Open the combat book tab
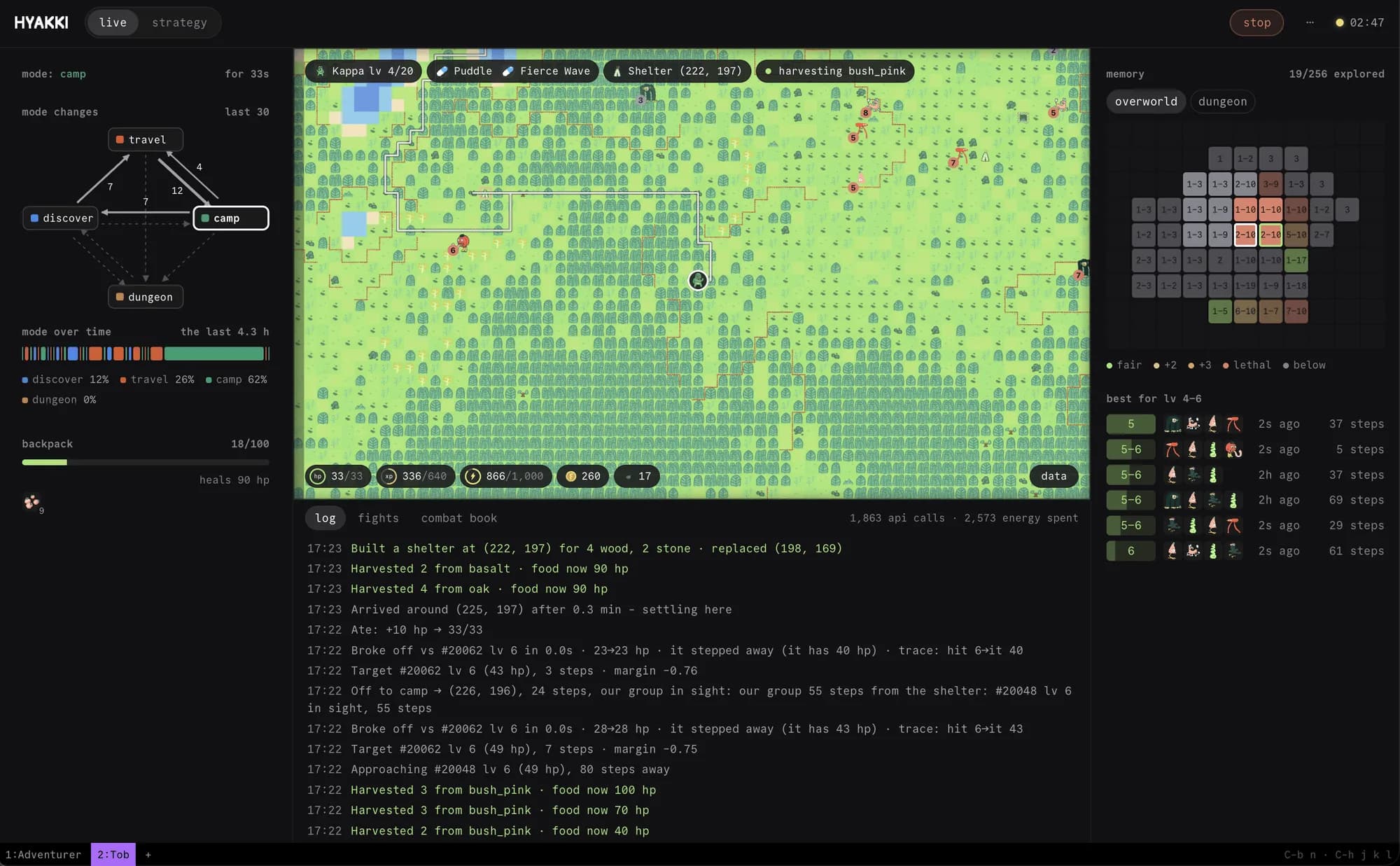 (x=458, y=518)
